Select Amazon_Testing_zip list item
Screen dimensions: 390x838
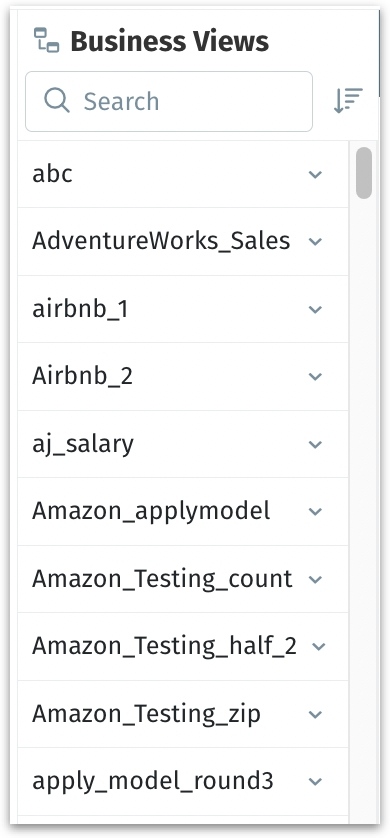(183, 714)
